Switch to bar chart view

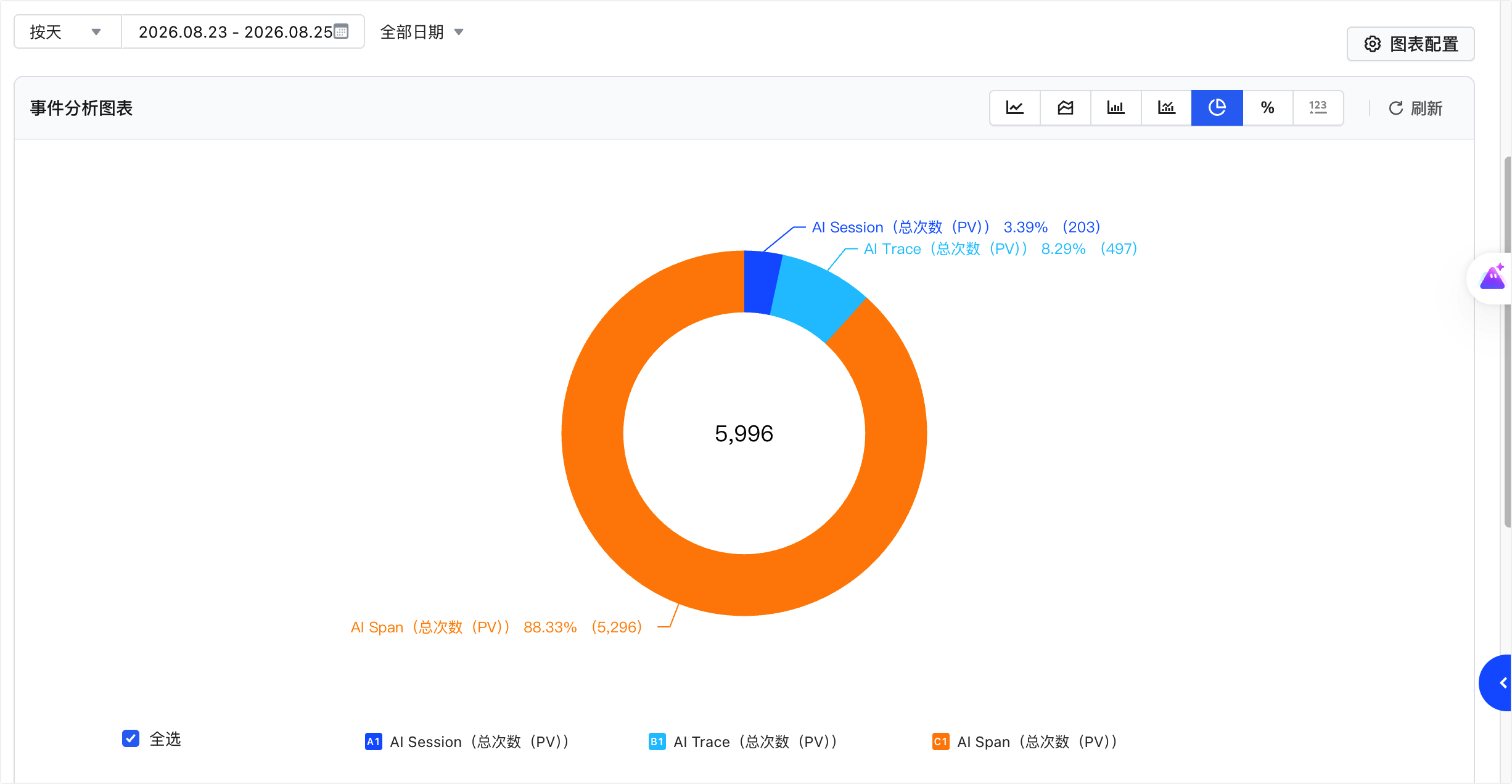[1116, 108]
